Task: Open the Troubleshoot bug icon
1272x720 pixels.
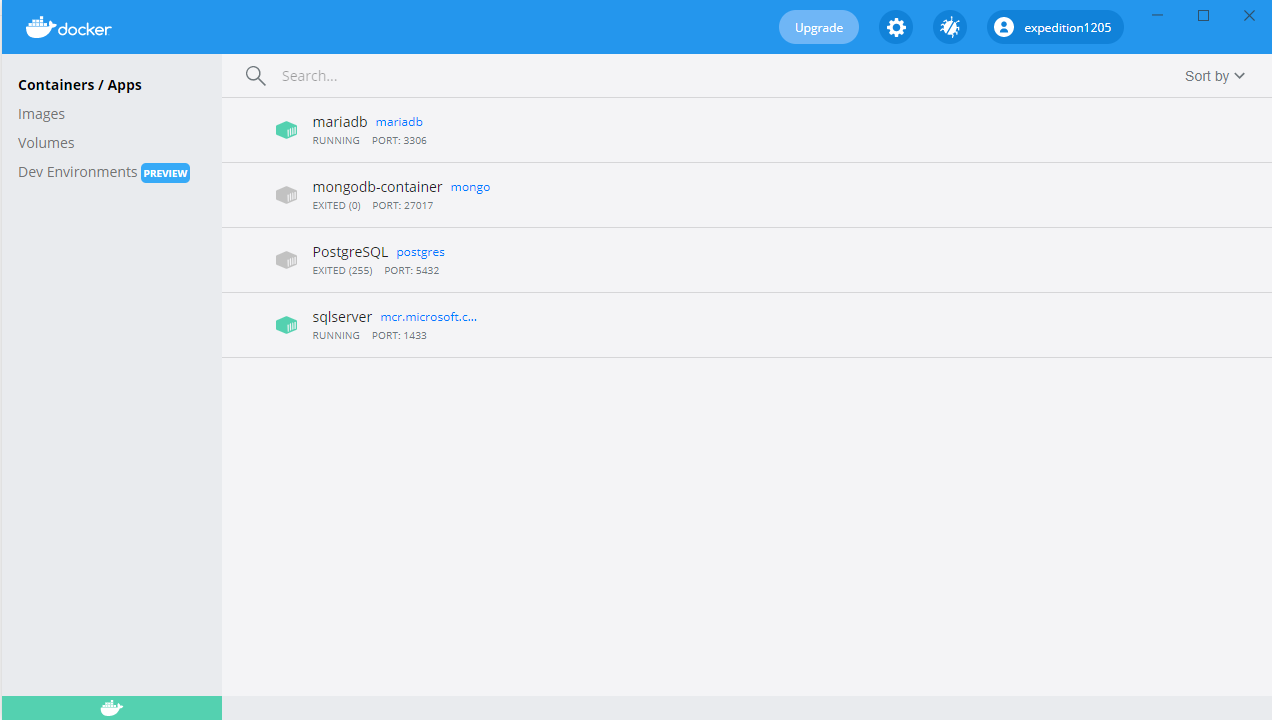Action: point(950,27)
